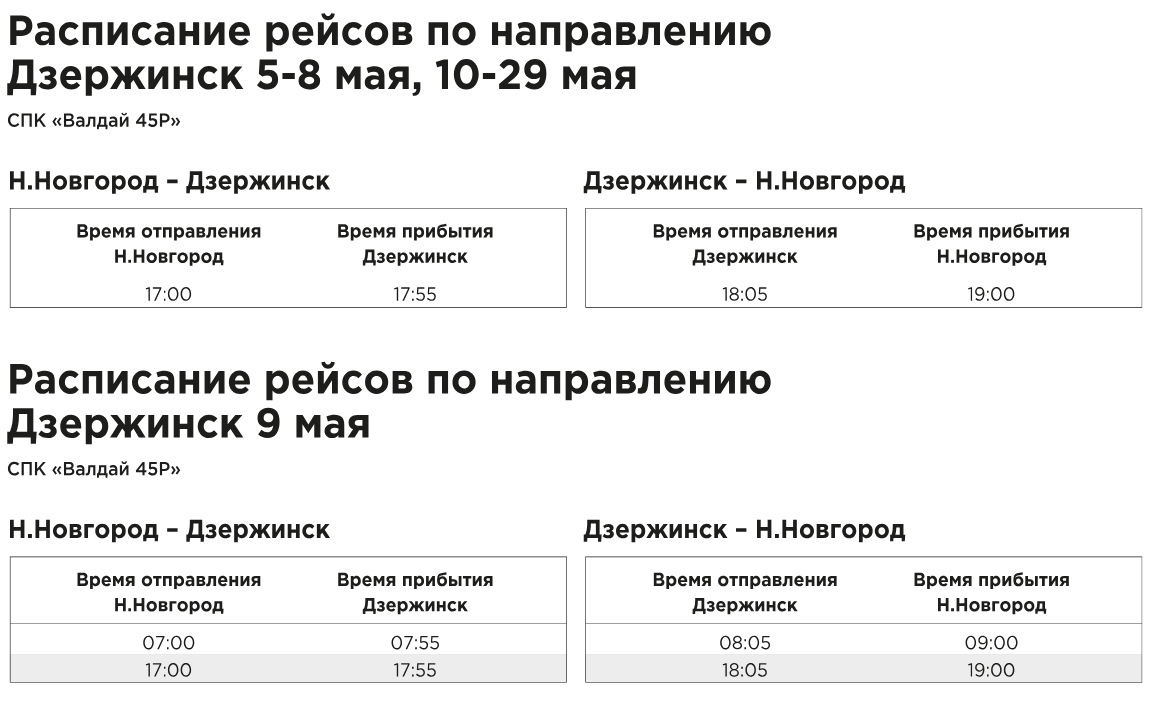Click the 'Время отправления Дзержинск' header in the top-right table
1153x704 pixels.
coord(745,243)
